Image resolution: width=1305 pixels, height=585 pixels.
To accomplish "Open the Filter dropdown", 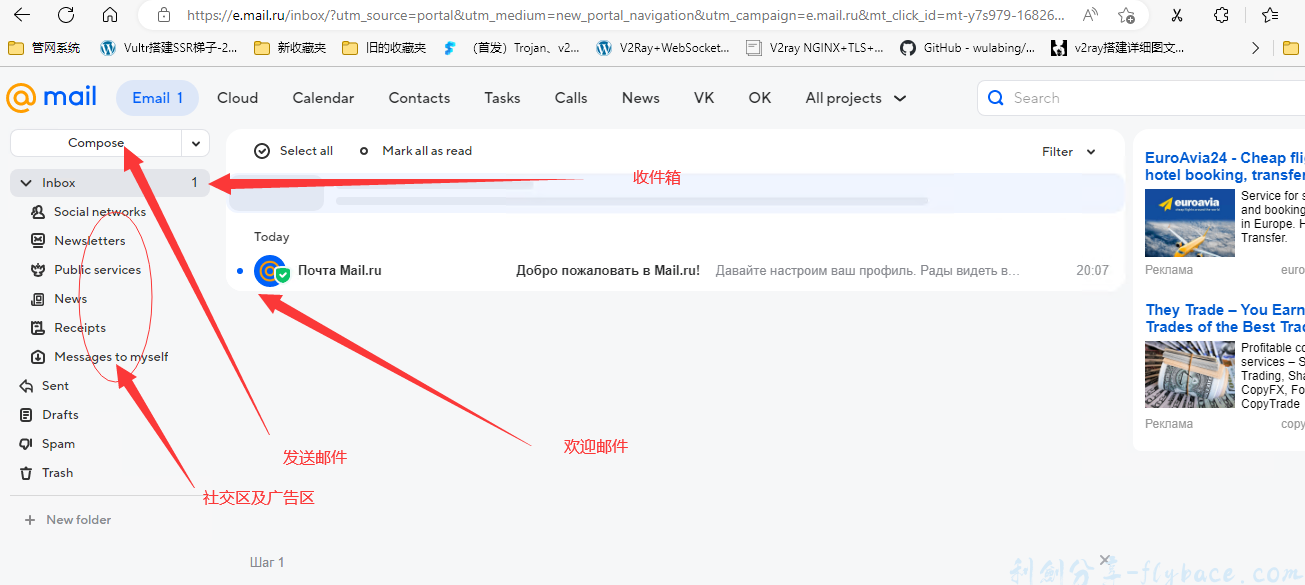I will click(x=1067, y=151).
